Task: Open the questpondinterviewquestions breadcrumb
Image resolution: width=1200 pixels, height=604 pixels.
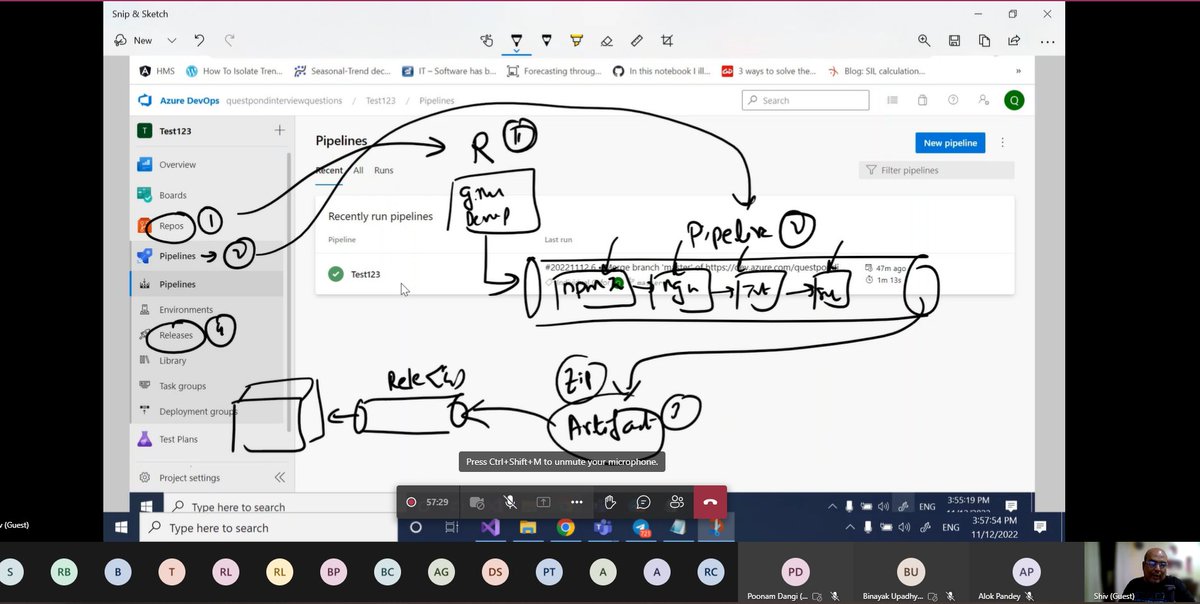Action: tap(284, 101)
